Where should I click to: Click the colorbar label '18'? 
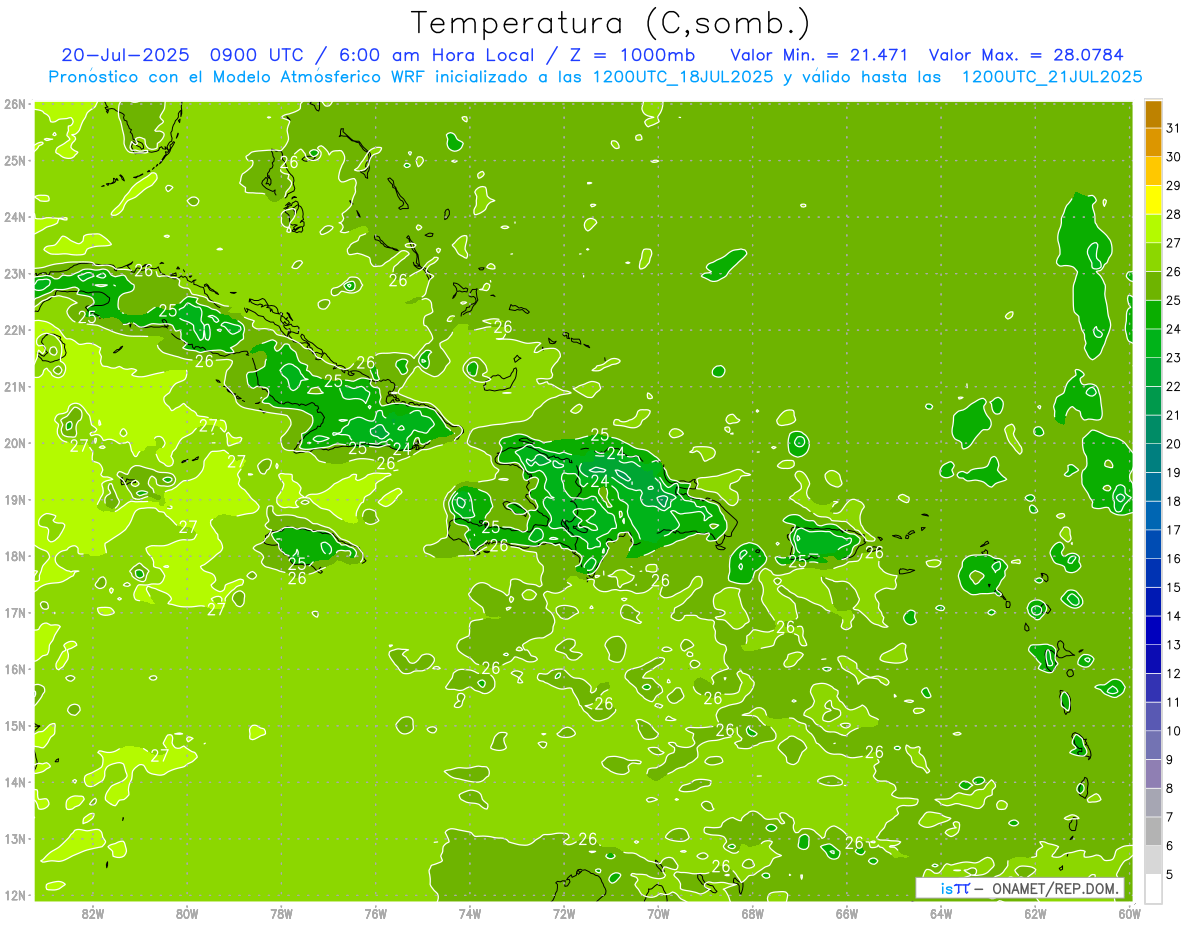[x=1173, y=501]
